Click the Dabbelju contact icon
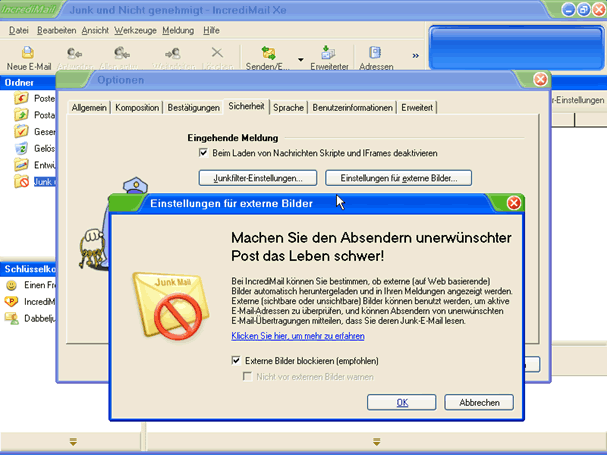 (x=12, y=318)
